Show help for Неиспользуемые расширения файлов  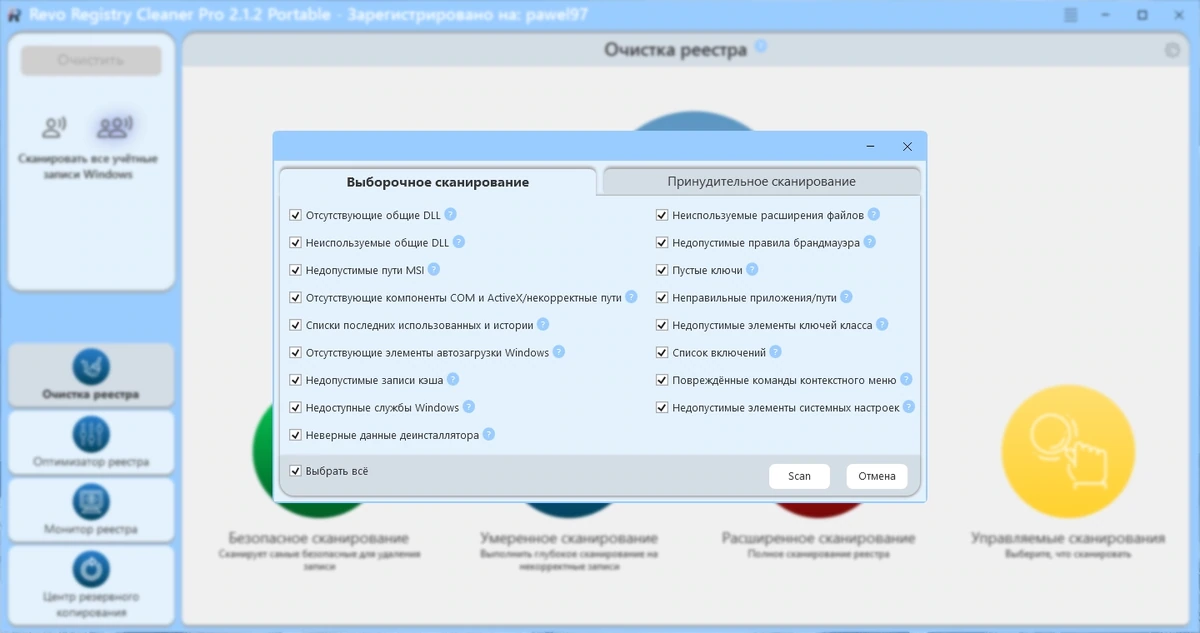tap(874, 214)
